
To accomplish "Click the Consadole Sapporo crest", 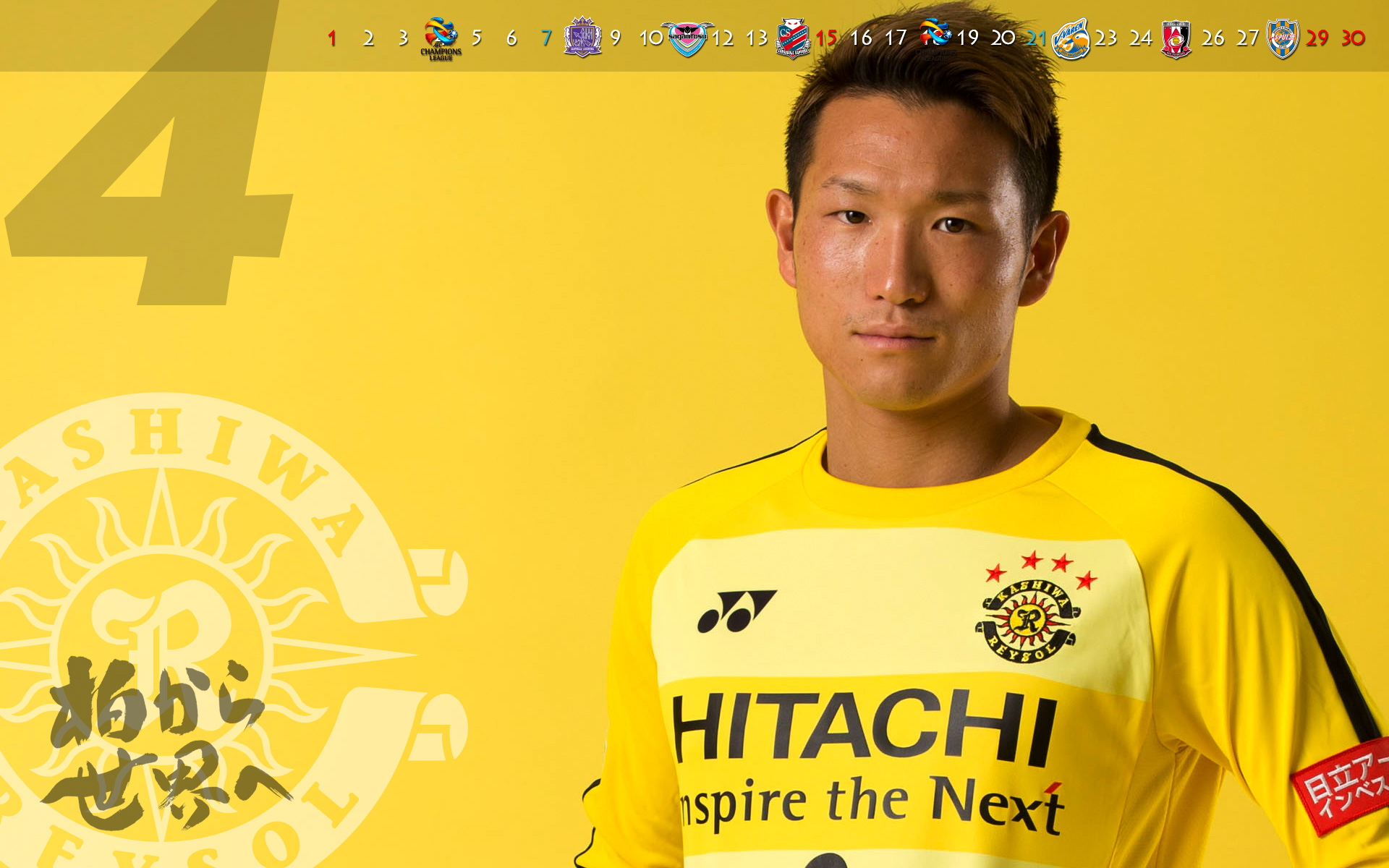I will pyautogui.click(x=793, y=38).
